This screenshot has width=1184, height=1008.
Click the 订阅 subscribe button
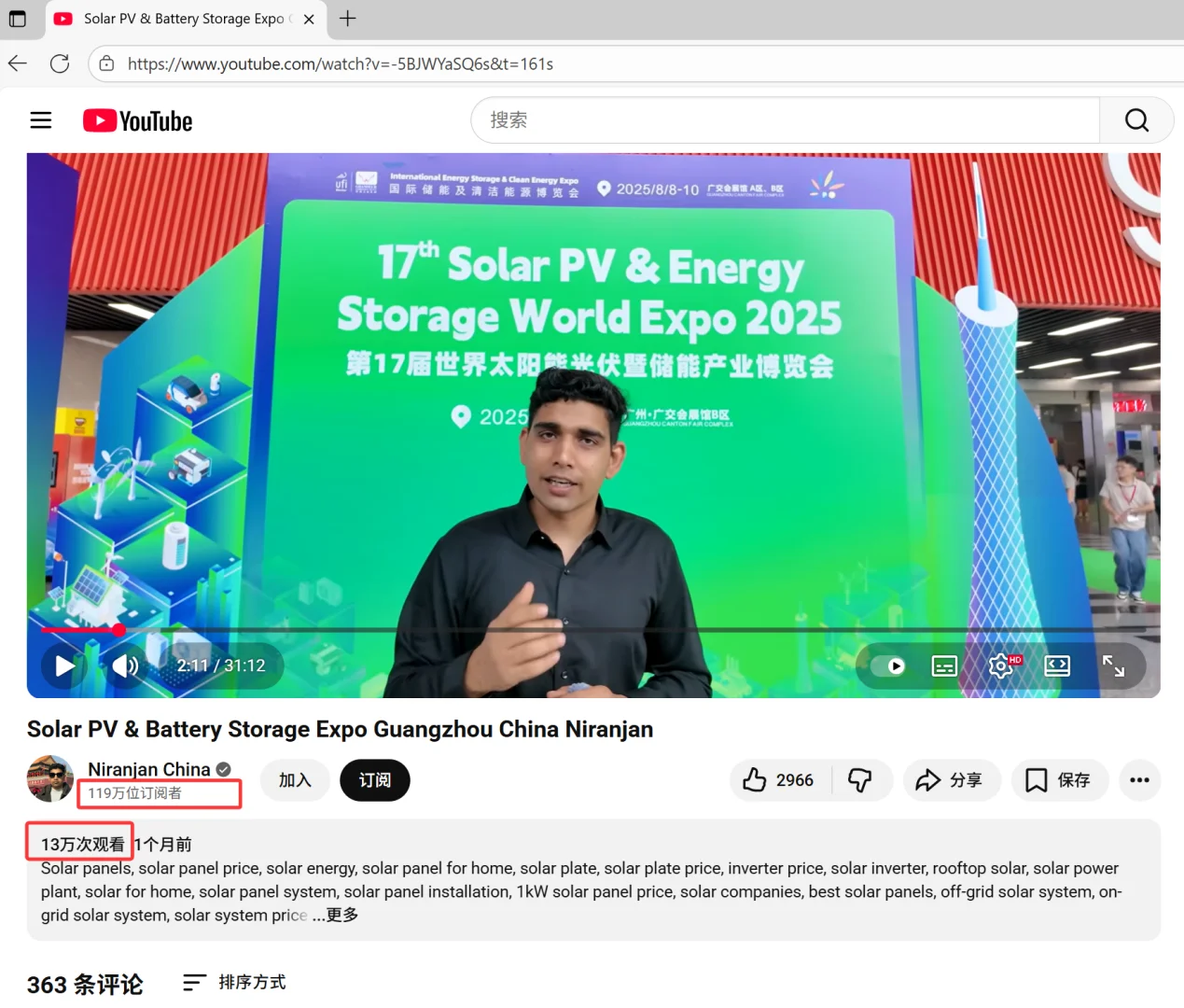click(x=375, y=780)
